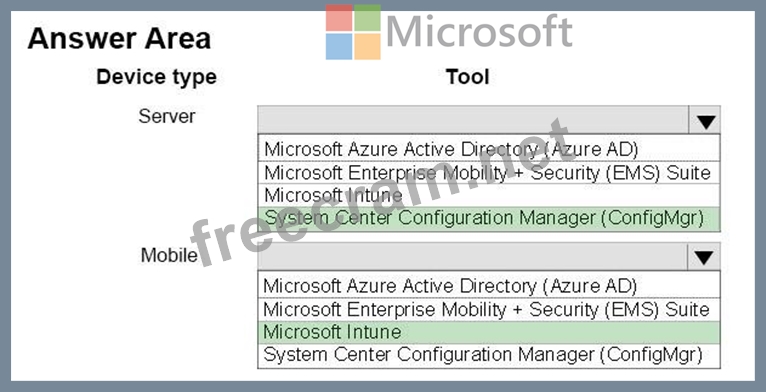Choose Microsoft Intune under Server
Viewport: 766px width, 392px height.
click(x=489, y=196)
